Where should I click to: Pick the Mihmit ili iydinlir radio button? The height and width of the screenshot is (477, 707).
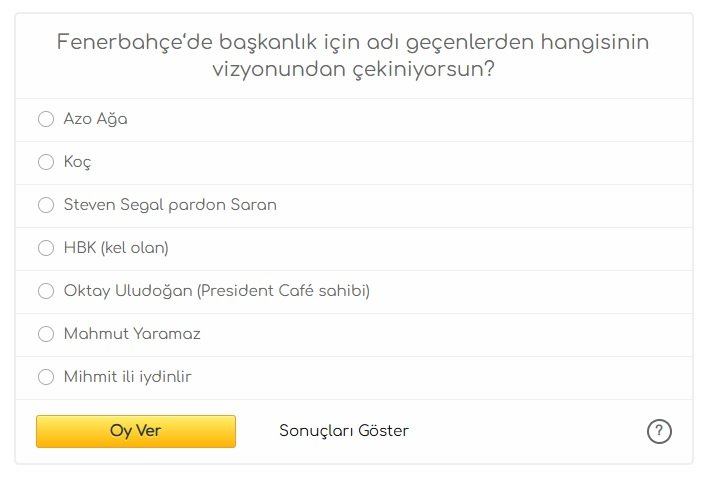[45, 377]
